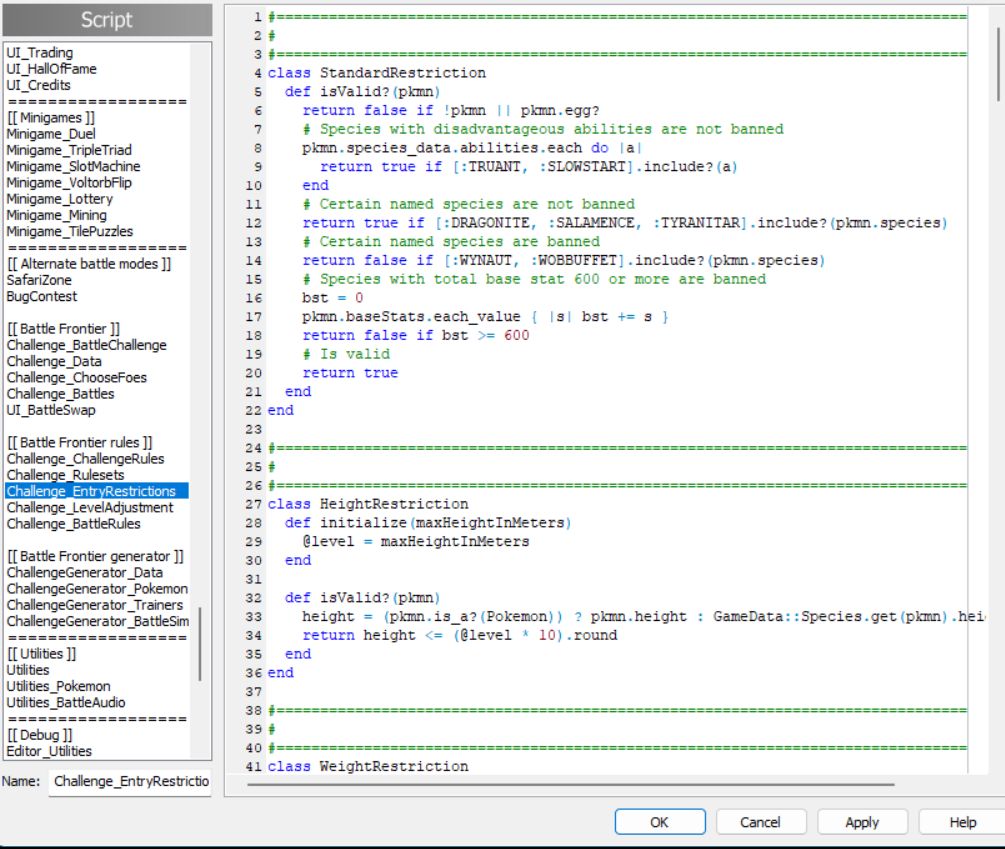
Task: Click line 29 @level = maxHeightInMeters
Action: coord(416,541)
